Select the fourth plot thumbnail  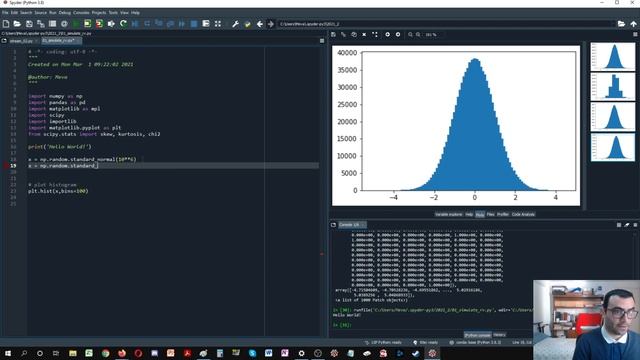[613, 147]
